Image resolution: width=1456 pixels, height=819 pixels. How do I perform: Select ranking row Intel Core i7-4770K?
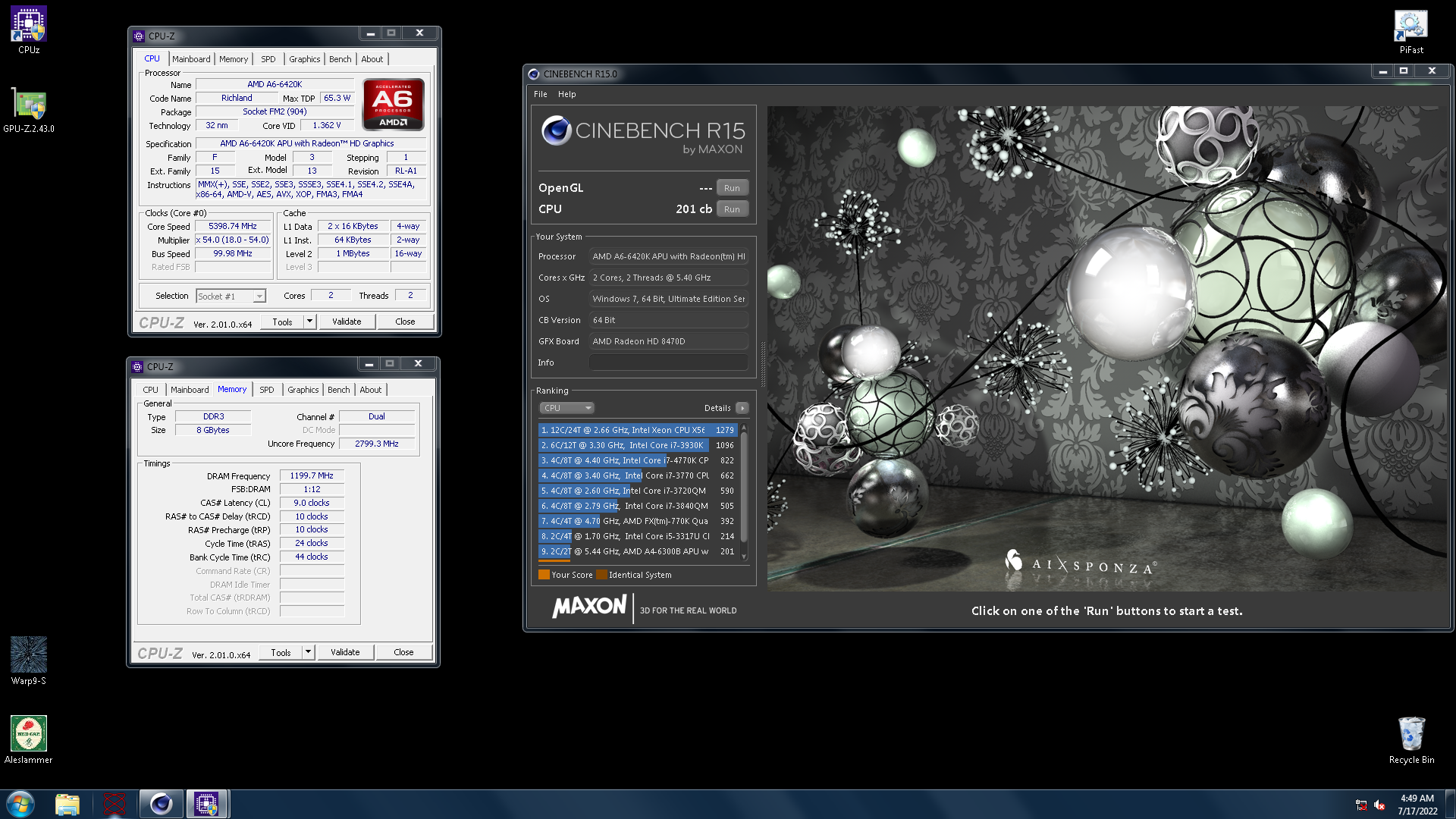pyautogui.click(x=637, y=460)
